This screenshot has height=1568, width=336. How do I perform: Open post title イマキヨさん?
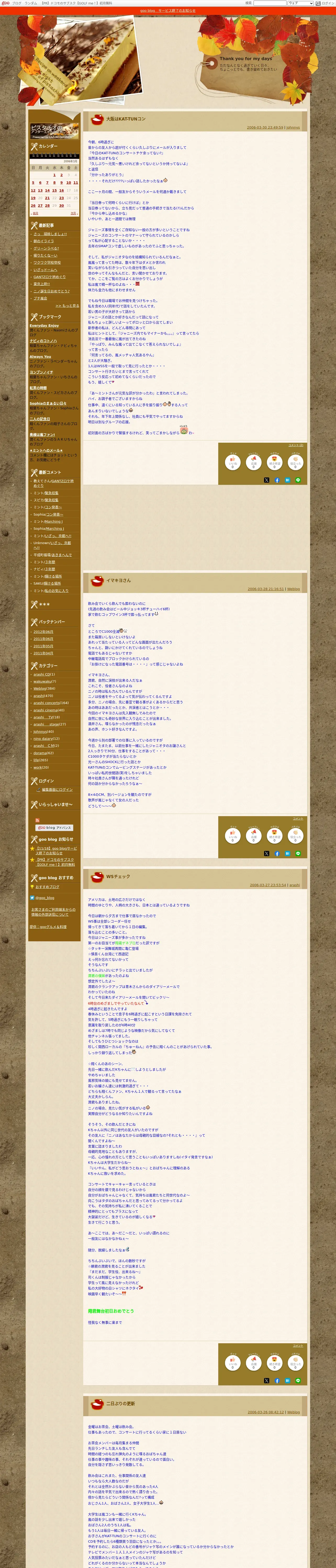coord(118,581)
